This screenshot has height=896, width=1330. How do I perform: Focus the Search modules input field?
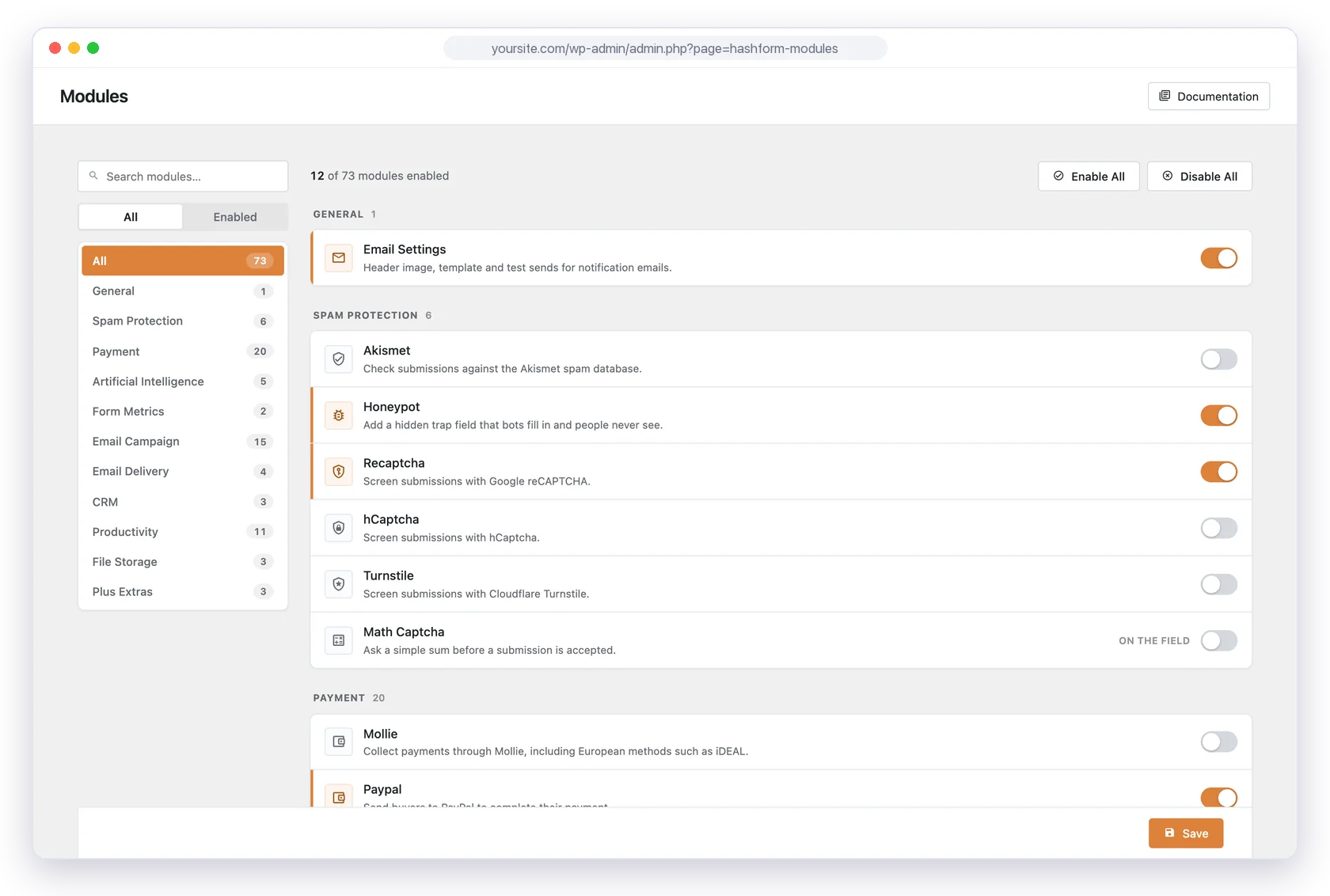[183, 177]
